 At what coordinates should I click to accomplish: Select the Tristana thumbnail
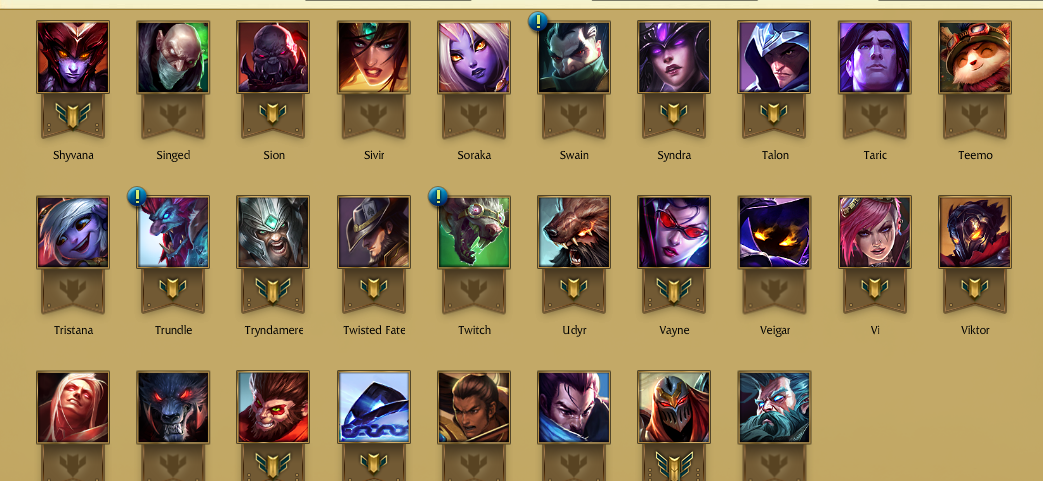point(73,232)
